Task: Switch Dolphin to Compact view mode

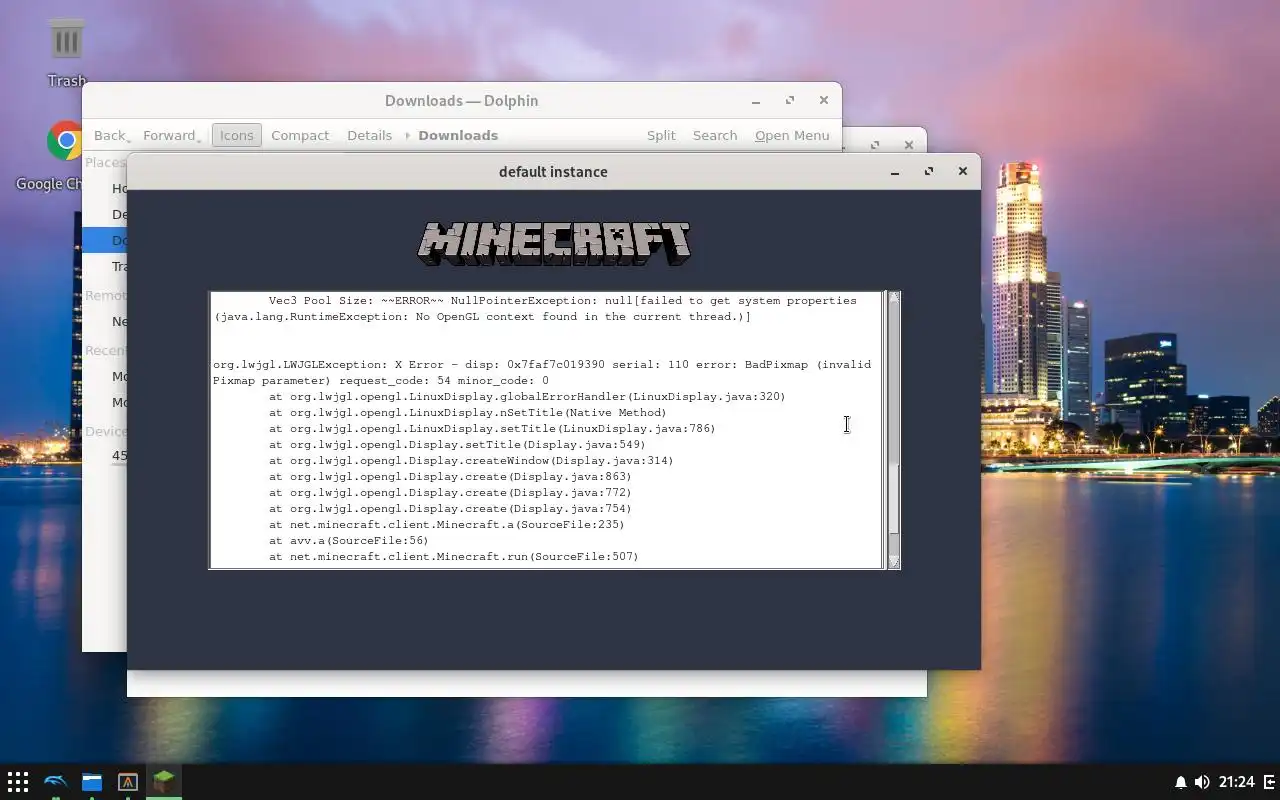Action: pos(300,135)
